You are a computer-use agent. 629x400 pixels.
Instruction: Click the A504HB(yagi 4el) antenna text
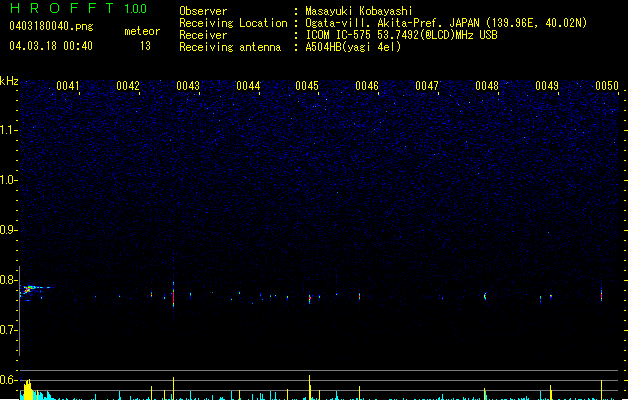pyautogui.click(x=353, y=47)
